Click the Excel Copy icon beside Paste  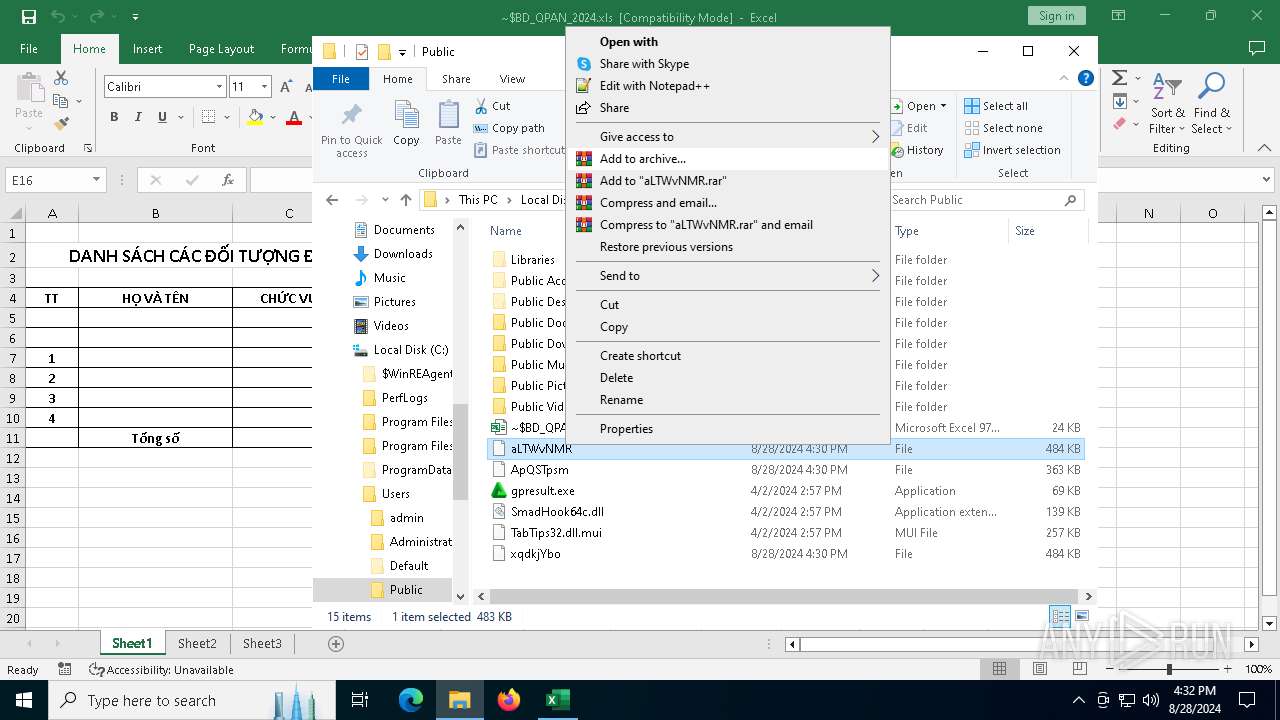tap(61, 101)
